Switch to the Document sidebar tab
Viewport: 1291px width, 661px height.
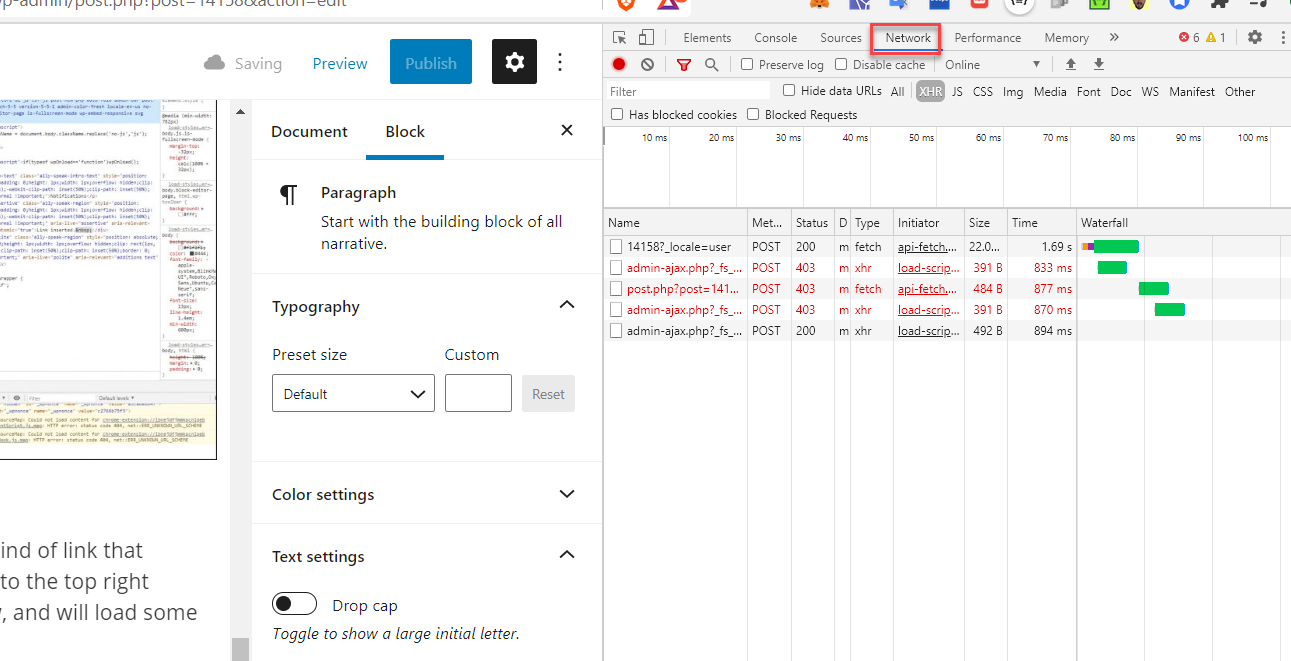click(x=309, y=131)
